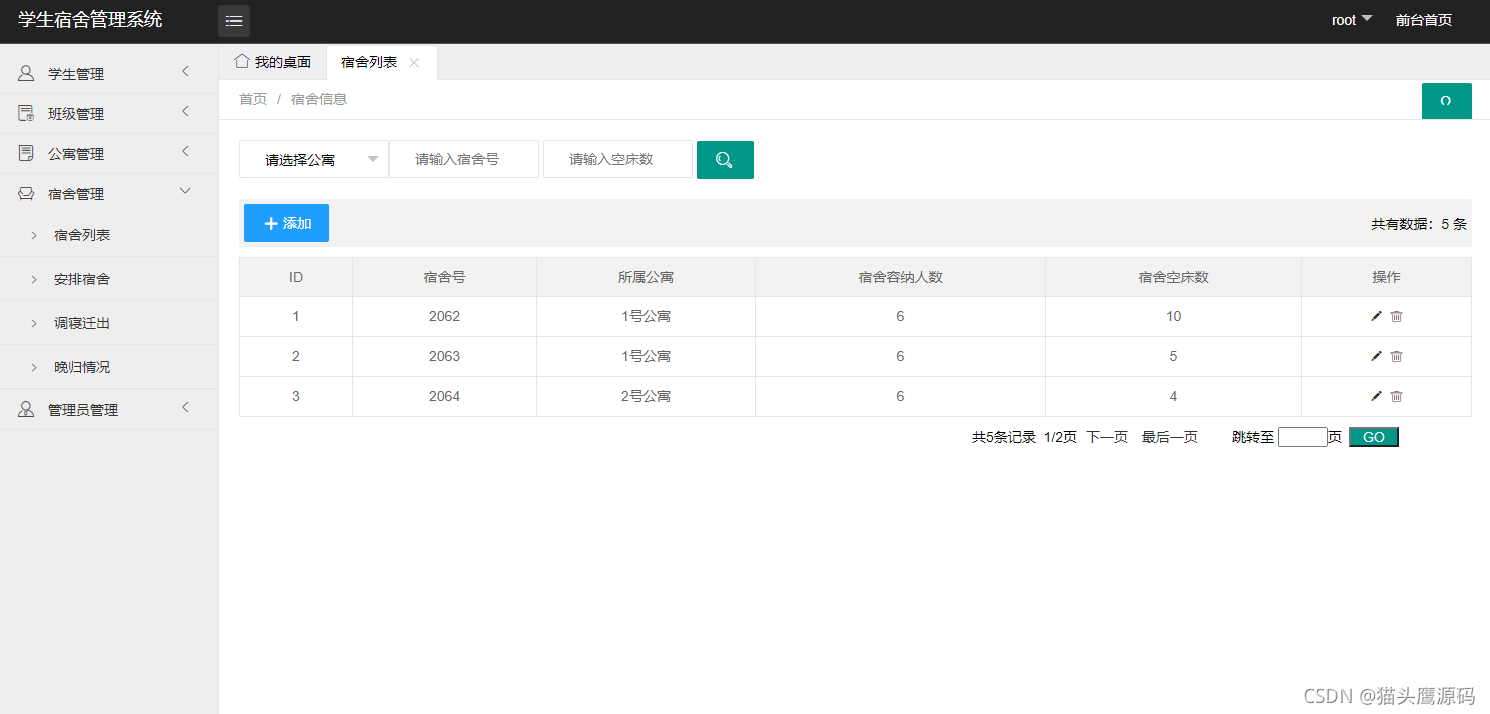Expand the 公寓管理 menu chevron
Screen dimensions: 1490x714
(x=185, y=151)
